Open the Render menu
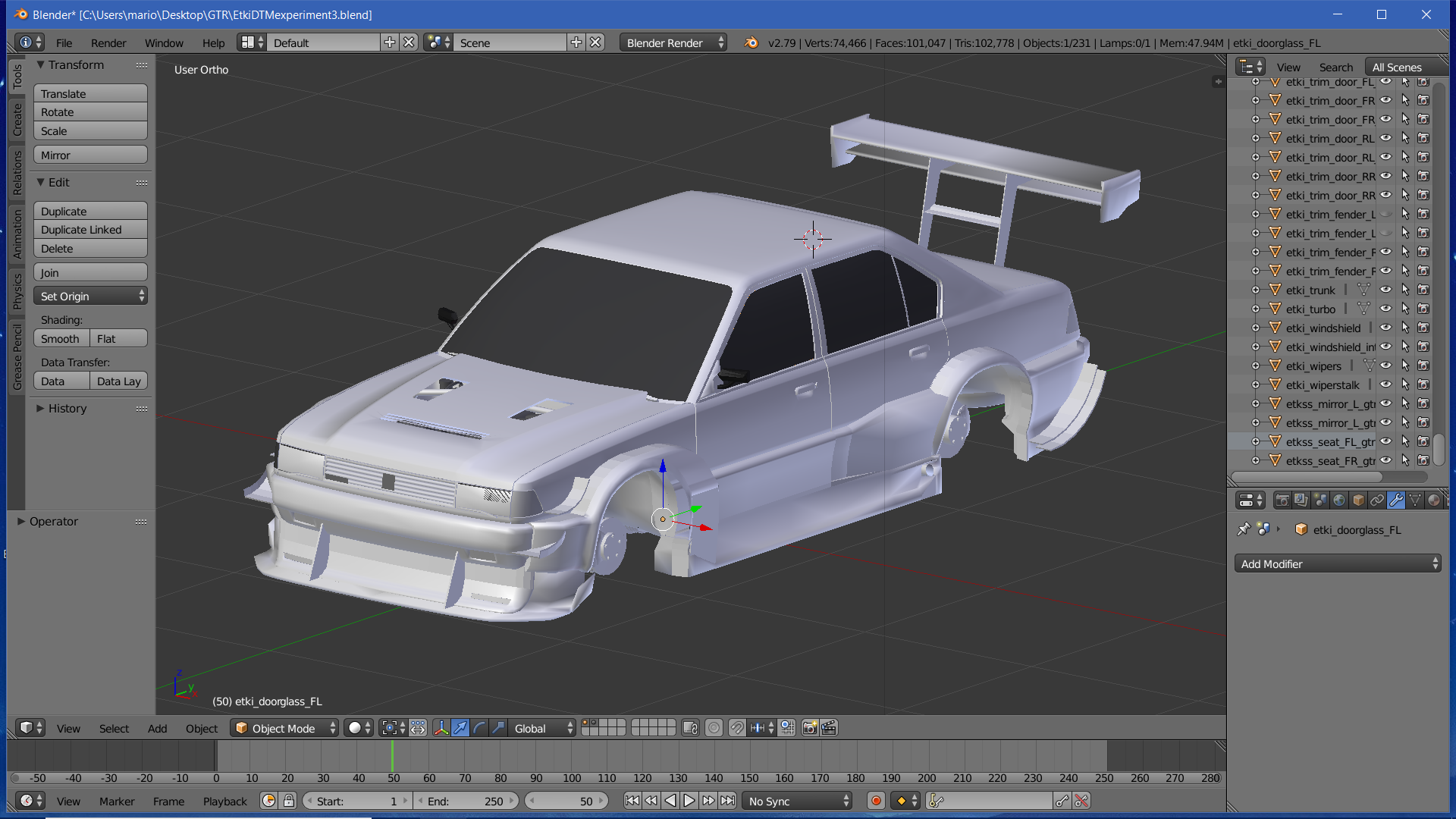Image resolution: width=1456 pixels, height=819 pixels. click(x=108, y=43)
